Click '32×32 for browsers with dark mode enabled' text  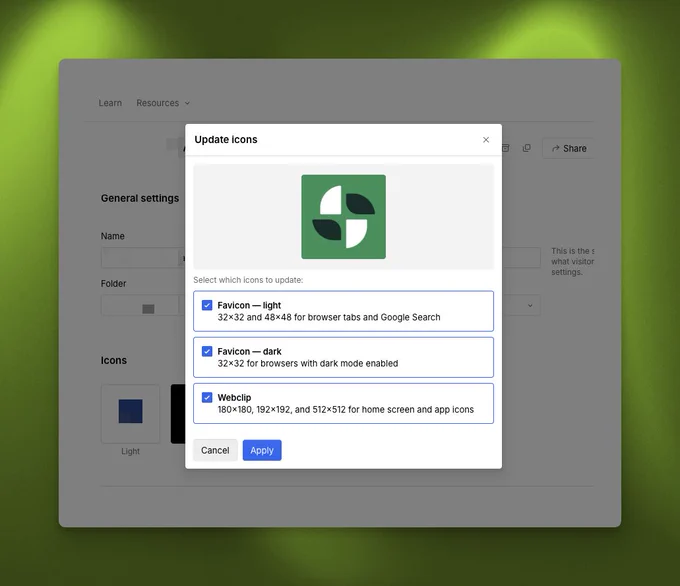308,363
